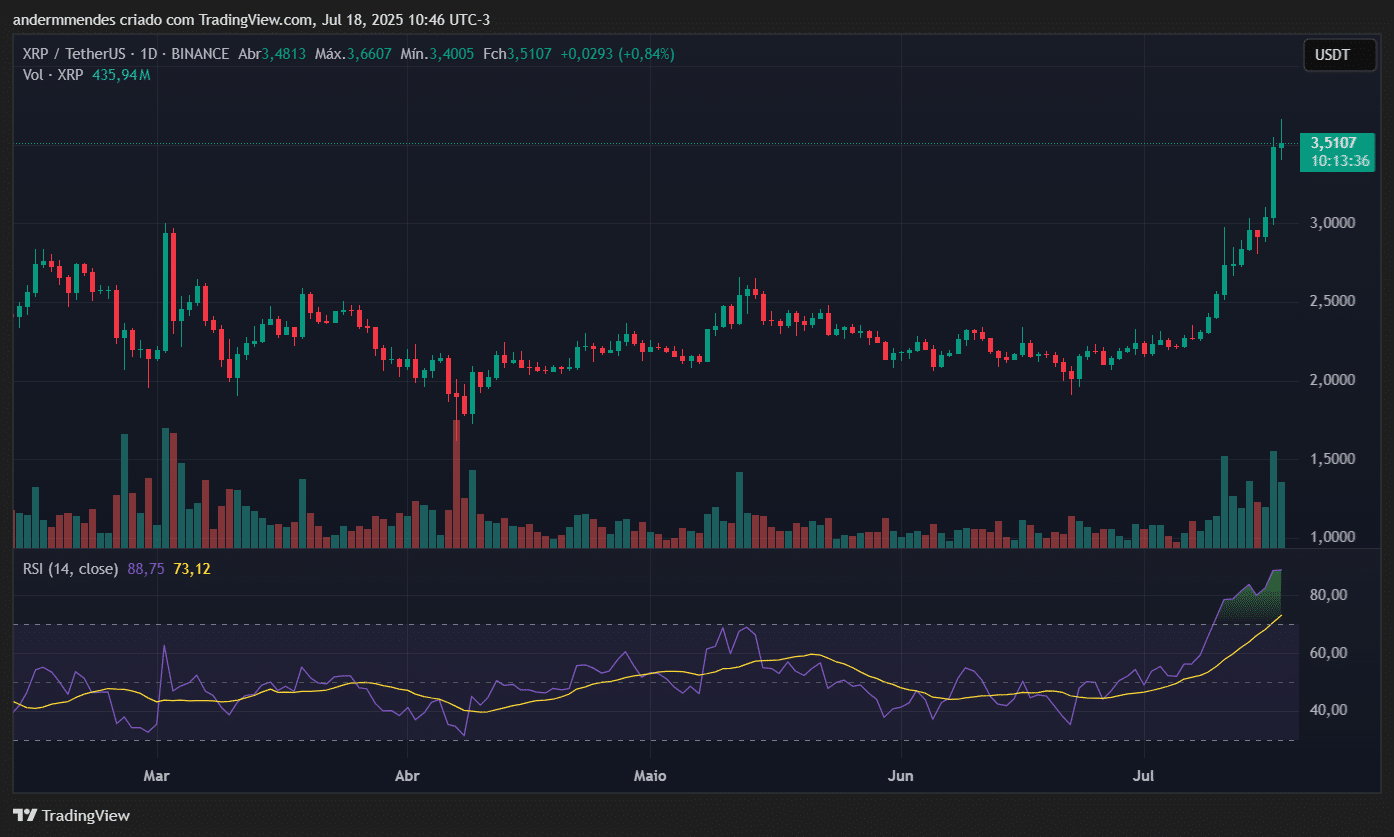The height and width of the screenshot is (837, 1394).
Task: Click the open value Abr 3,4813
Action: [x=271, y=54]
